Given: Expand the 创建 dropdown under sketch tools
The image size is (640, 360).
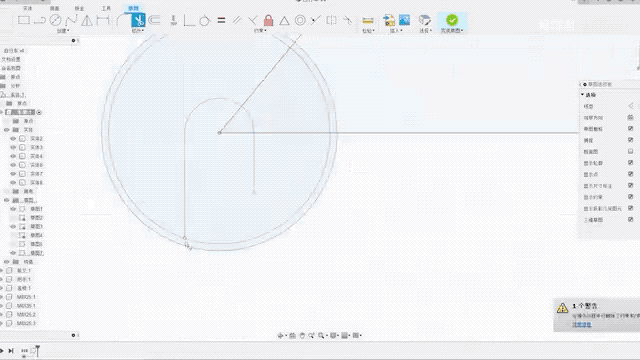Looking at the screenshot, I should pos(63,31).
